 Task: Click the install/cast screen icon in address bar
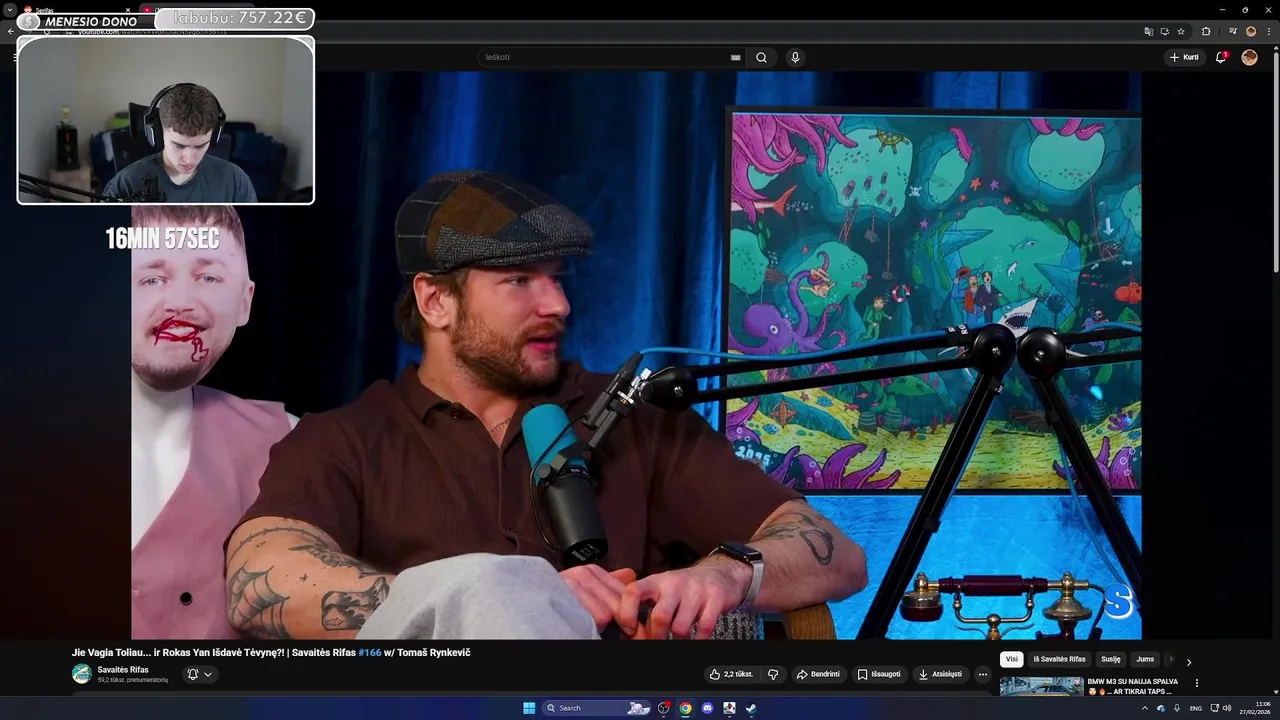pyautogui.click(x=1165, y=31)
